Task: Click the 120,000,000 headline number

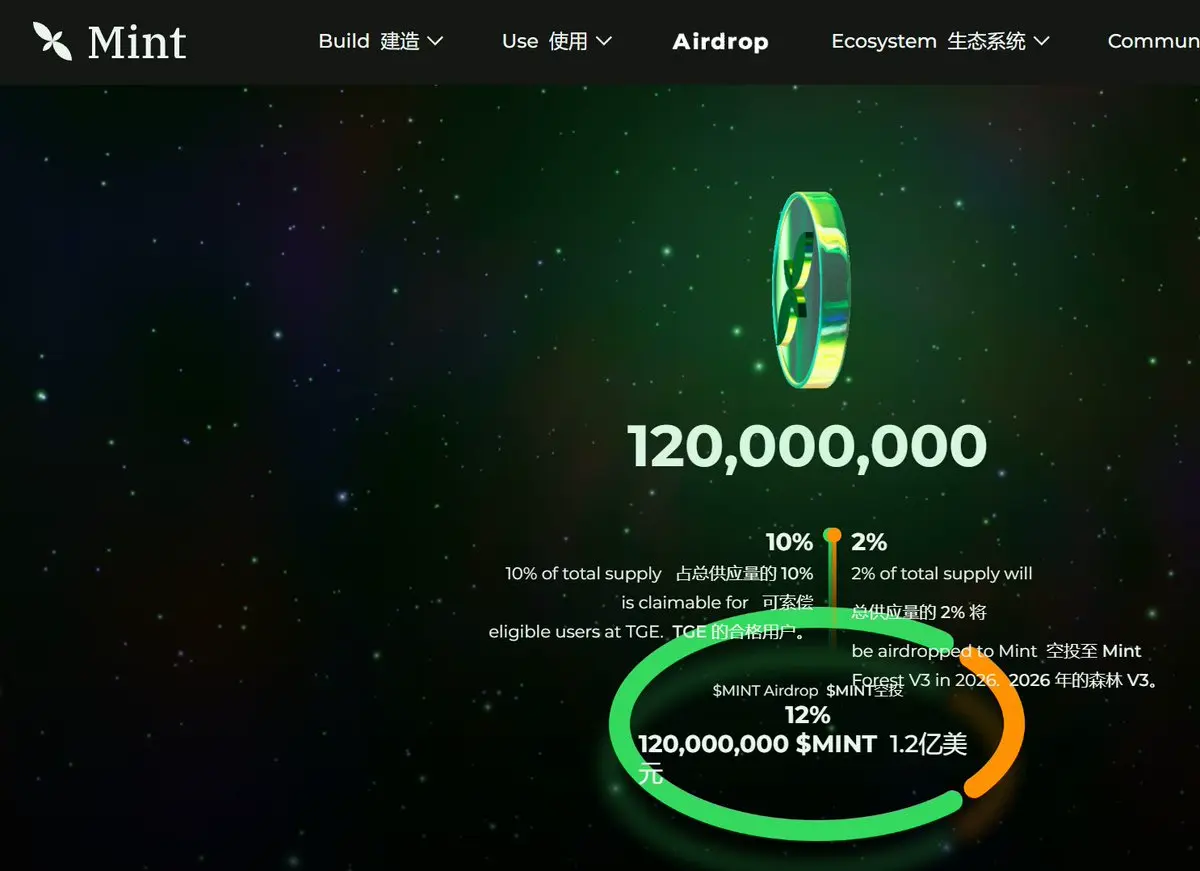Action: pyautogui.click(x=807, y=446)
